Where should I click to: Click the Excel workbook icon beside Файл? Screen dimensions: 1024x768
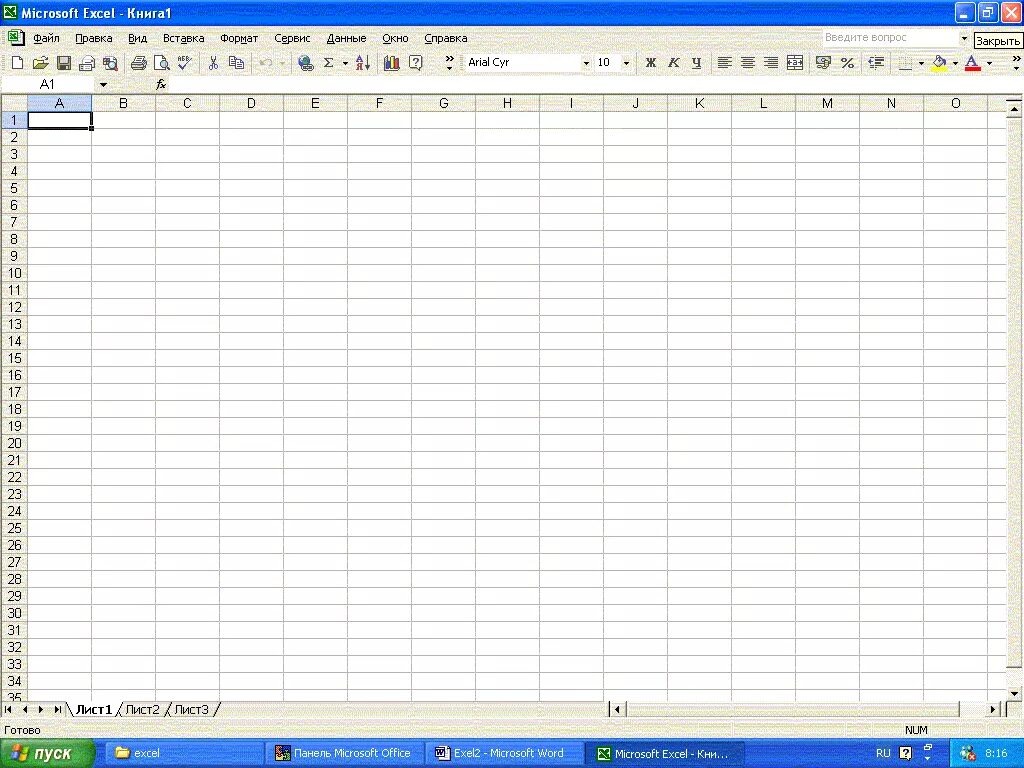(x=16, y=38)
